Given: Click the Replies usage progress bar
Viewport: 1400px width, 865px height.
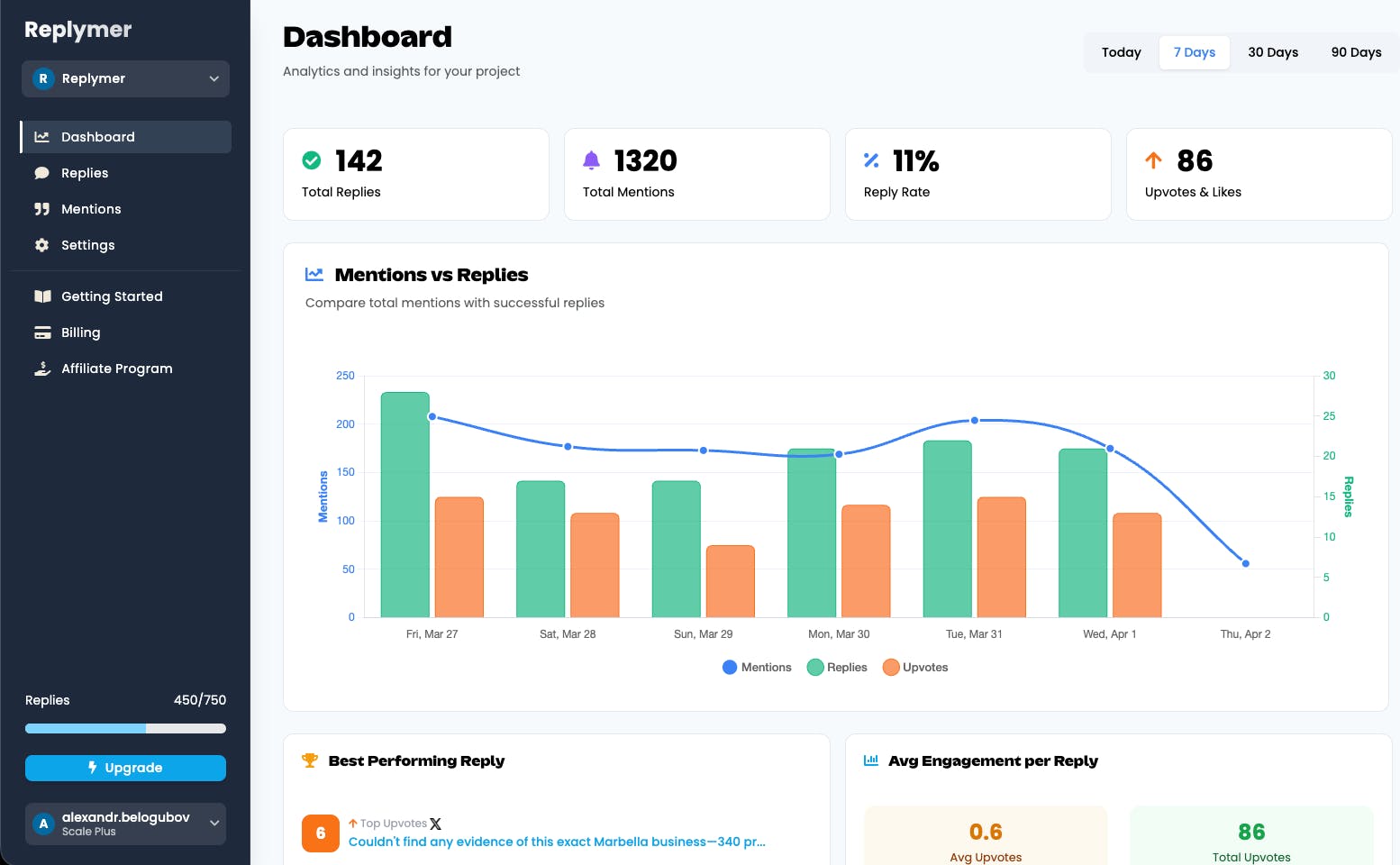Looking at the screenshot, I should 125,728.
